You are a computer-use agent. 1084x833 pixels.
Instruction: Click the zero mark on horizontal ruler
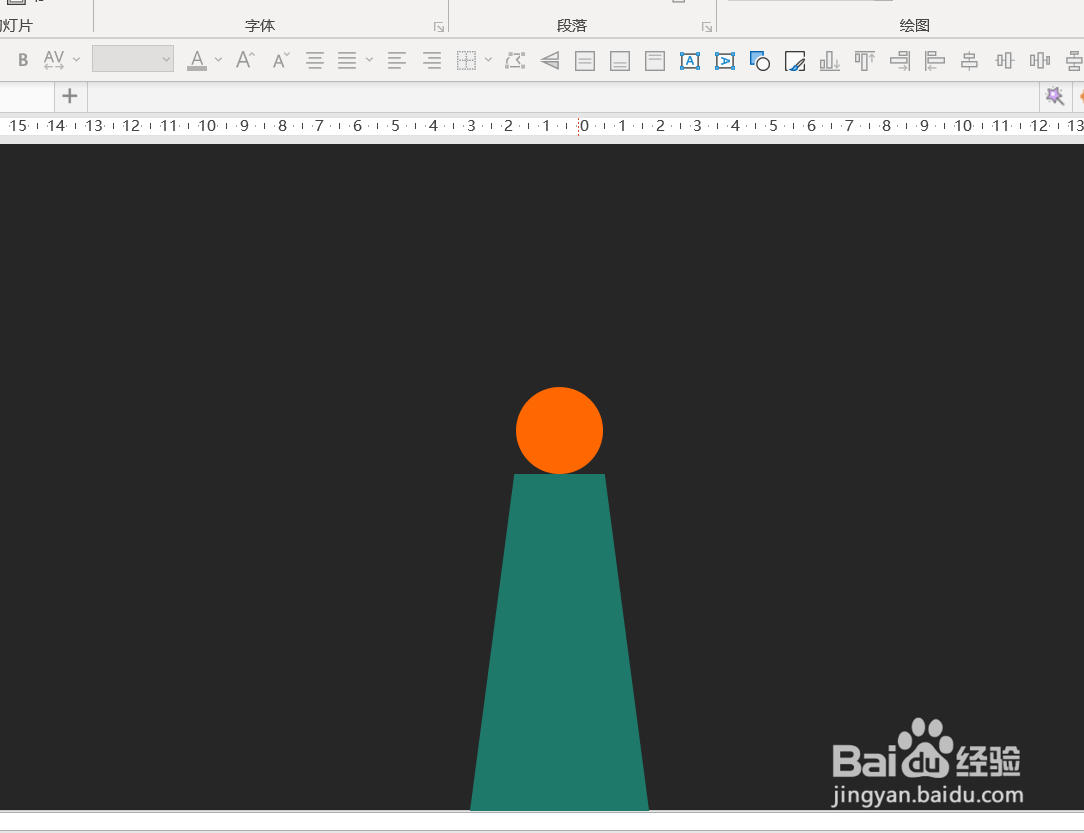click(x=583, y=126)
